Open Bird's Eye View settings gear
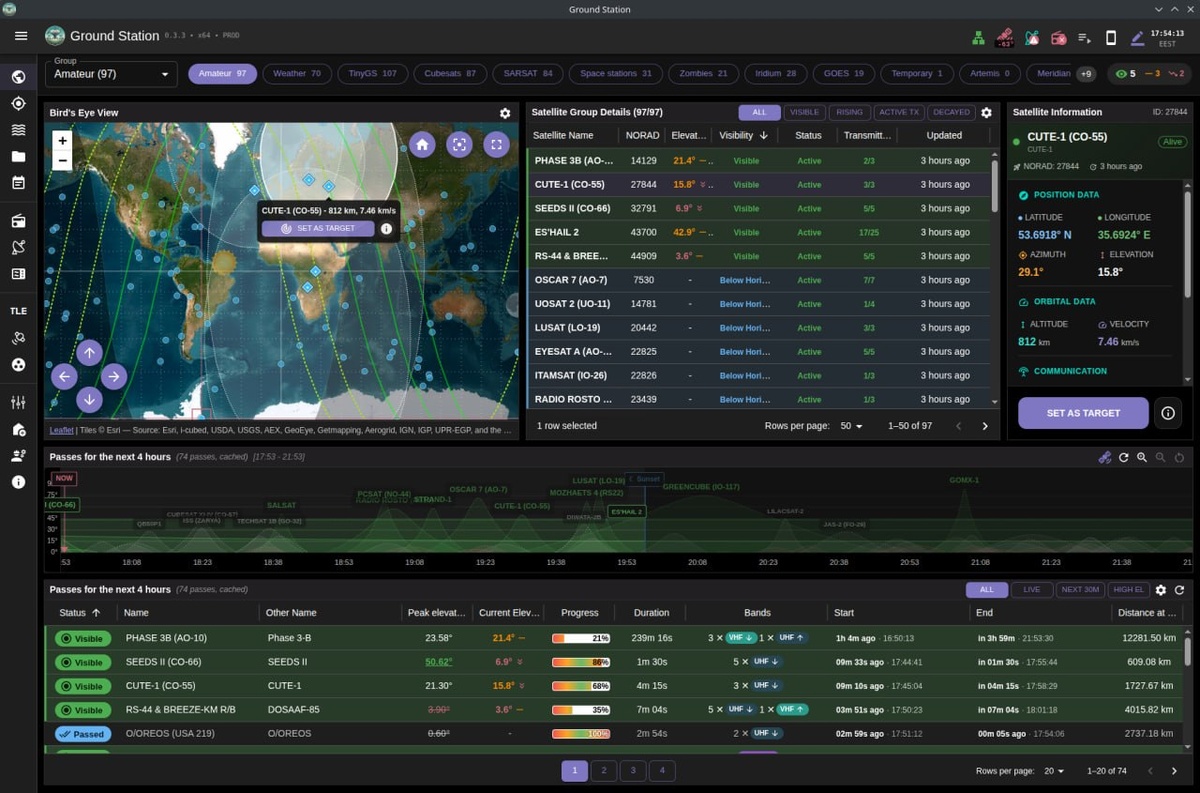 [x=505, y=114]
